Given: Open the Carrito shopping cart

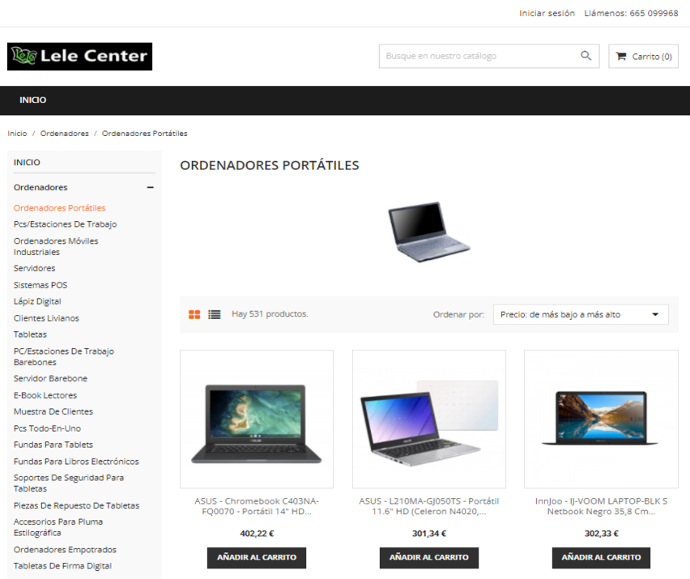Looking at the screenshot, I should 643,56.
